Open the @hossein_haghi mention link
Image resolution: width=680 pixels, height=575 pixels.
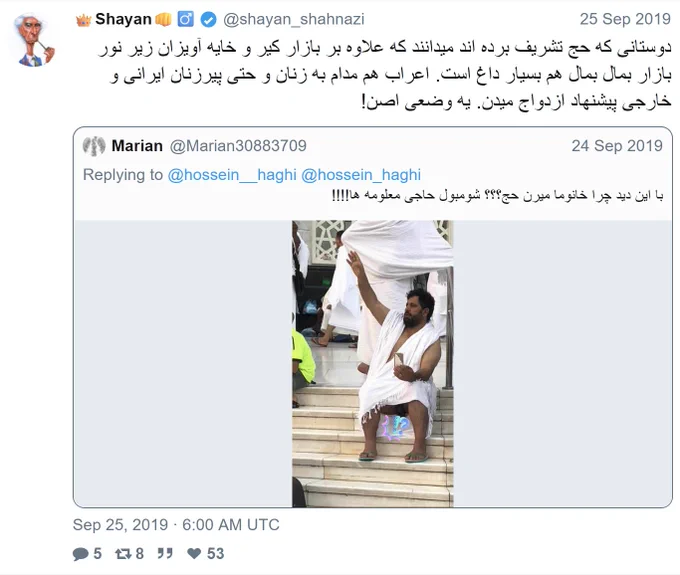point(361,175)
